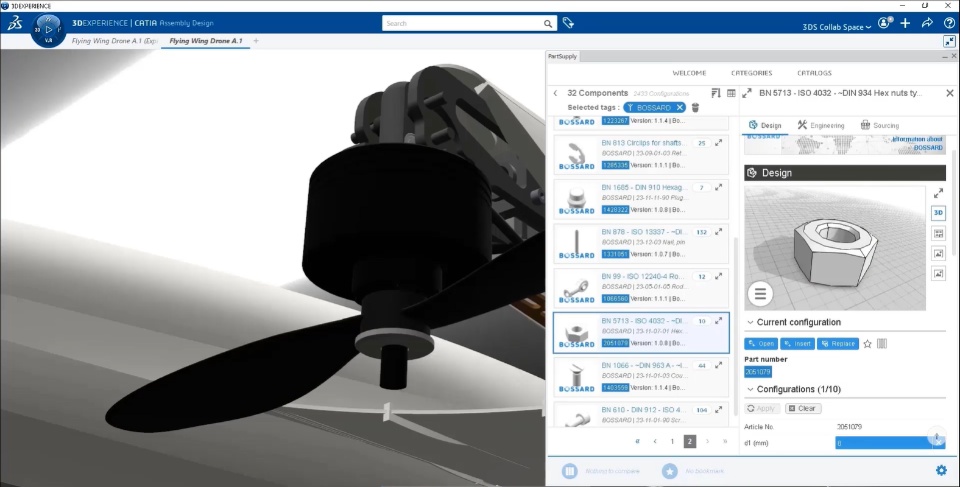Click the 132 configurations count badge
This screenshot has width=960, height=487.
702,232
